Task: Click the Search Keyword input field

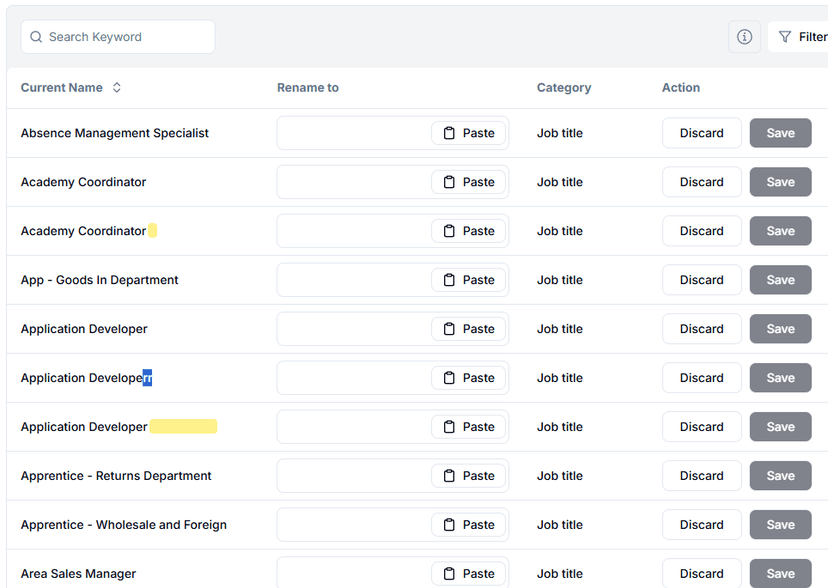Action: (117, 36)
